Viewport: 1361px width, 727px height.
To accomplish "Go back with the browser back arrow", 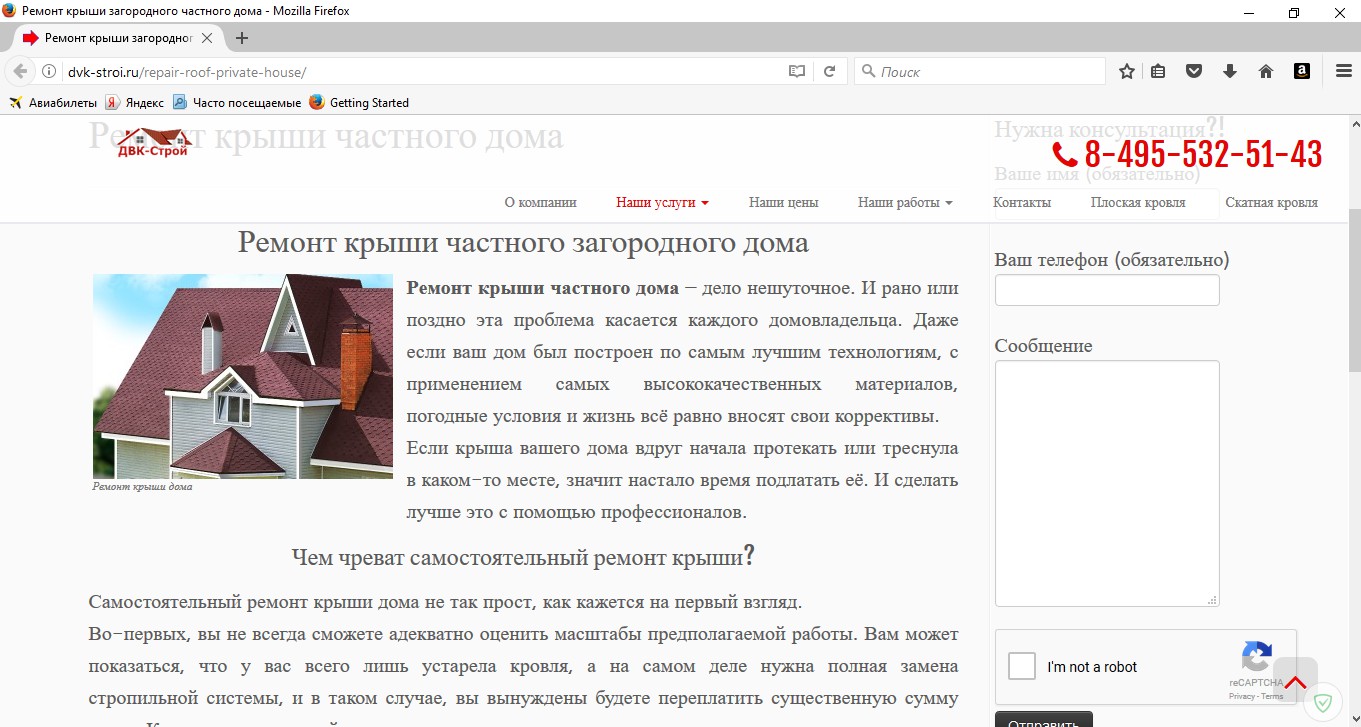I will [20, 72].
